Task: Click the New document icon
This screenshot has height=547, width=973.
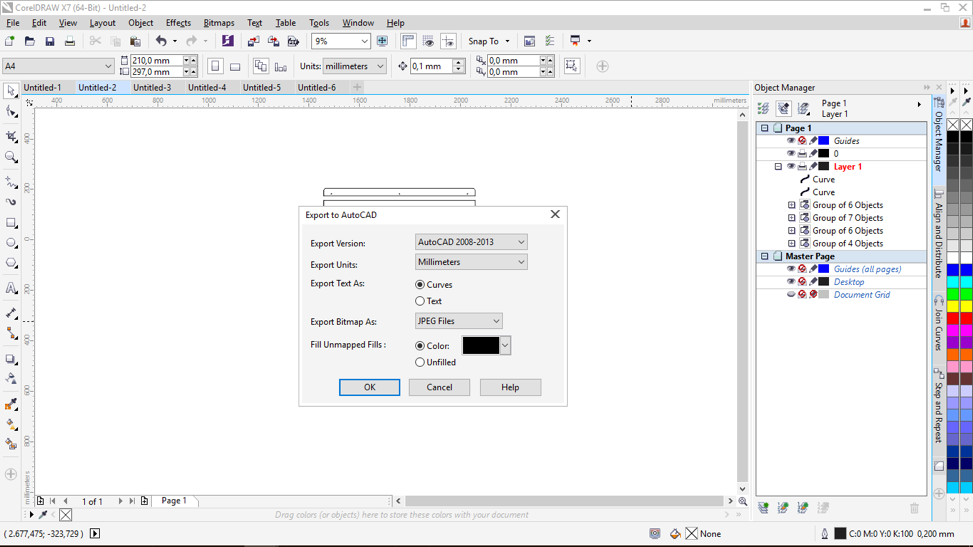Action: [10, 41]
